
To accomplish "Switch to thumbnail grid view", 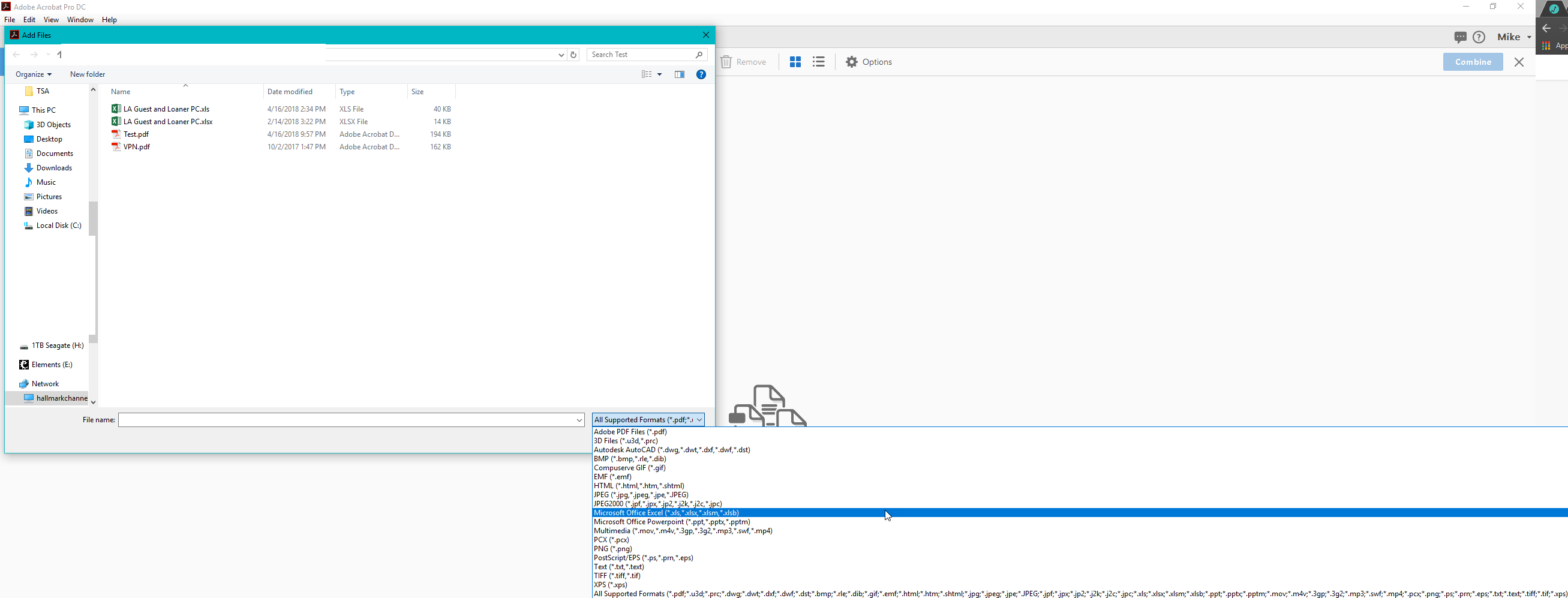I will (795, 62).
